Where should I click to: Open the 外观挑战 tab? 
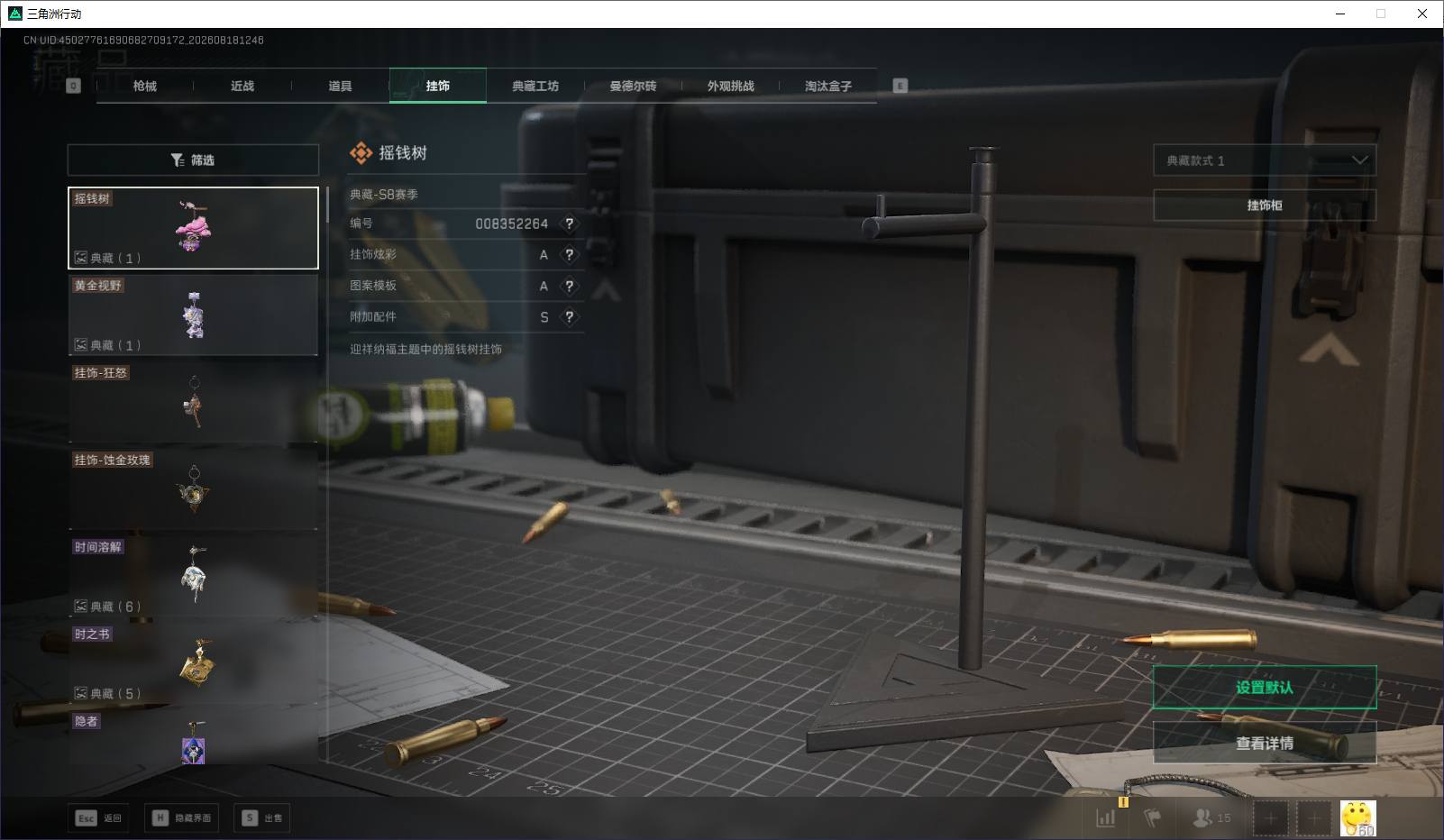(731, 86)
